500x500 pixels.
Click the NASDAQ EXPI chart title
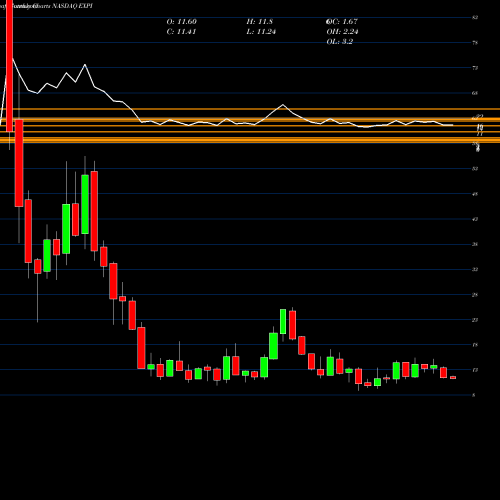click(73, 6)
